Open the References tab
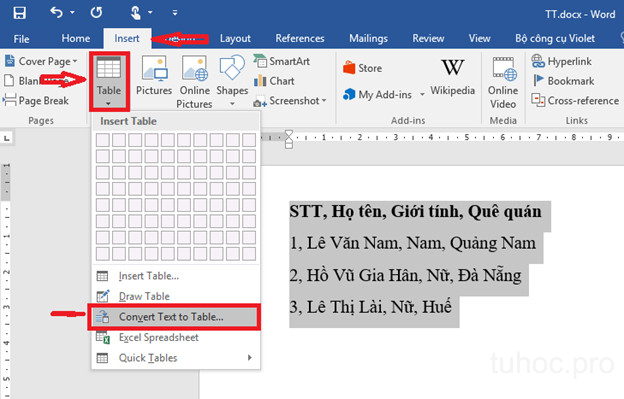This screenshot has width=624, height=399. (x=300, y=39)
